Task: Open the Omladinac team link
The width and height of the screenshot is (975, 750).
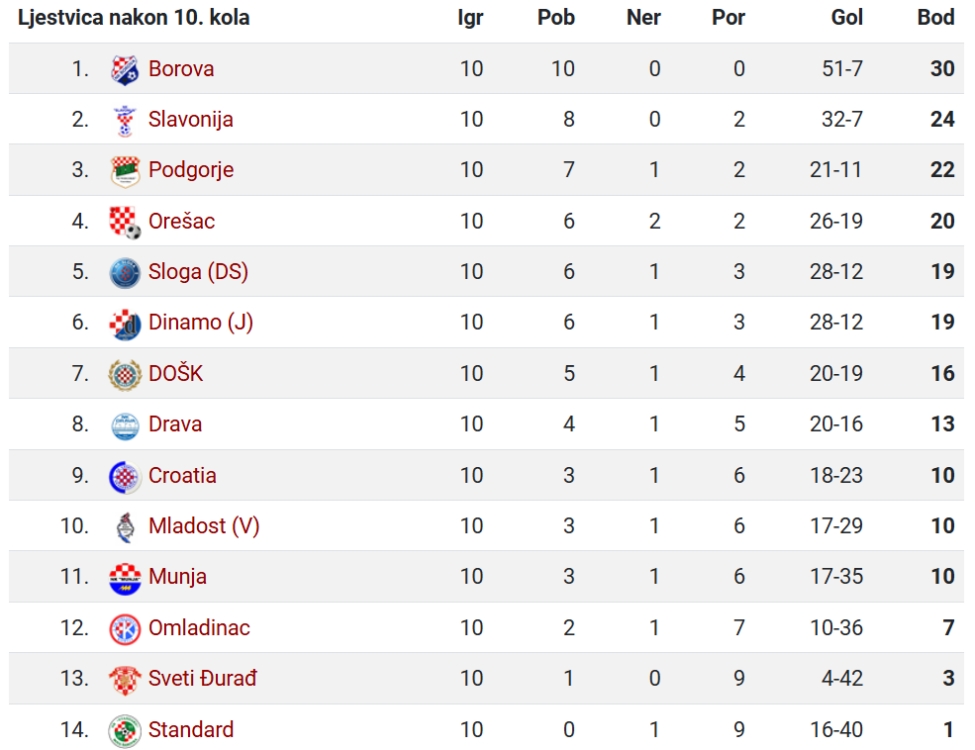Action: pyautogui.click(x=199, y=627)
